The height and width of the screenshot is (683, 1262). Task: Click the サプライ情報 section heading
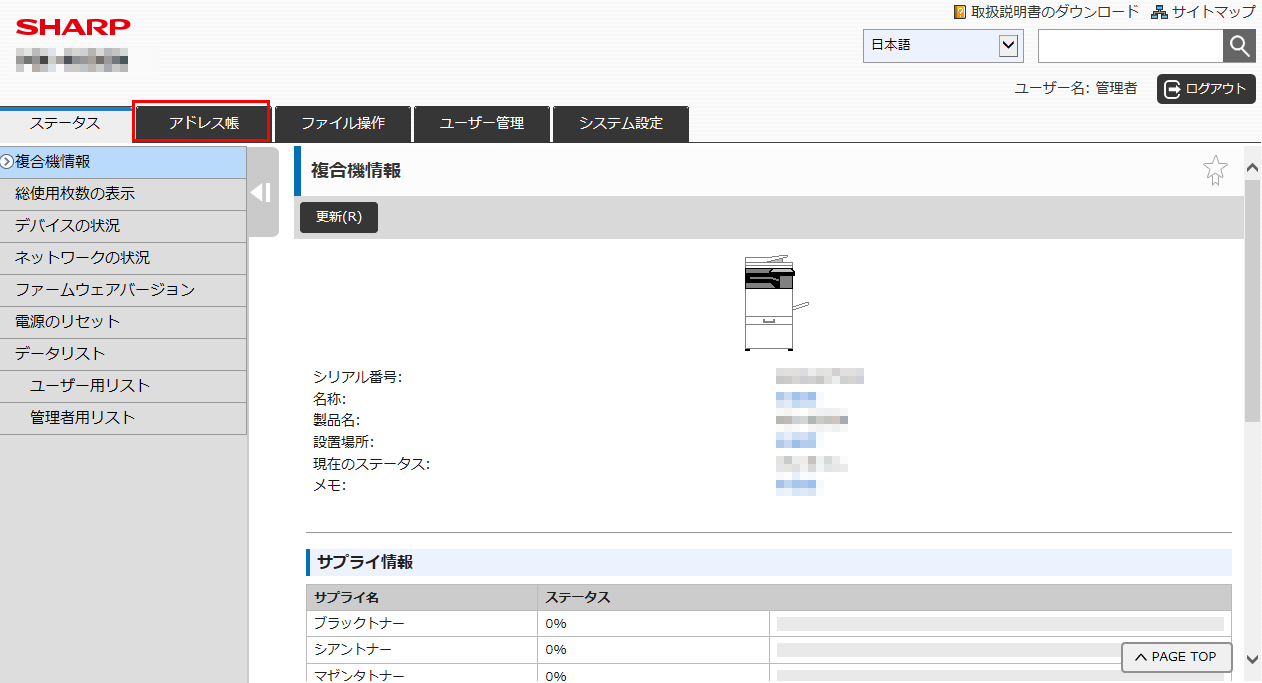pos(365,562)
